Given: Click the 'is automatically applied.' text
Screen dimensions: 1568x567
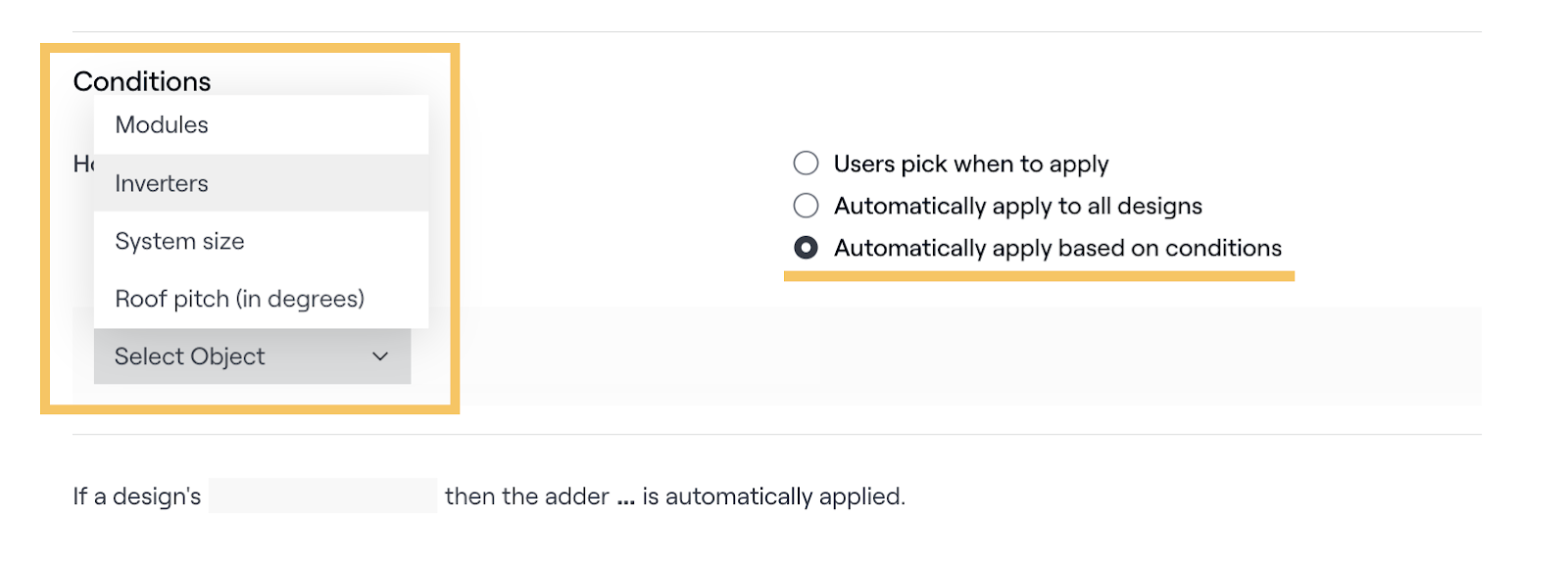Looking at the screenshot, I should coord(773,496).
